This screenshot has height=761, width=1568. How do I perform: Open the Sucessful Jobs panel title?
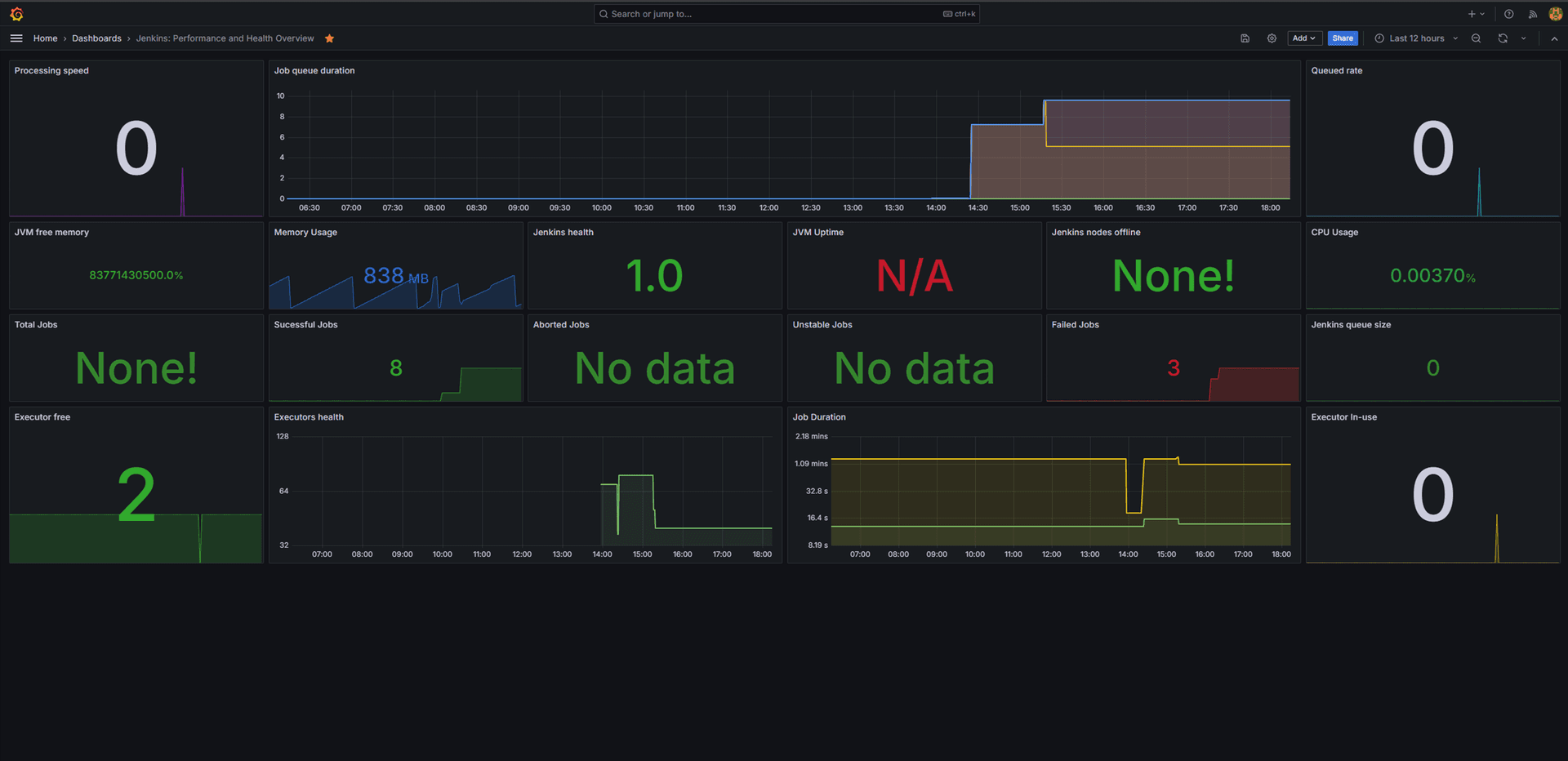click(305, 325)
